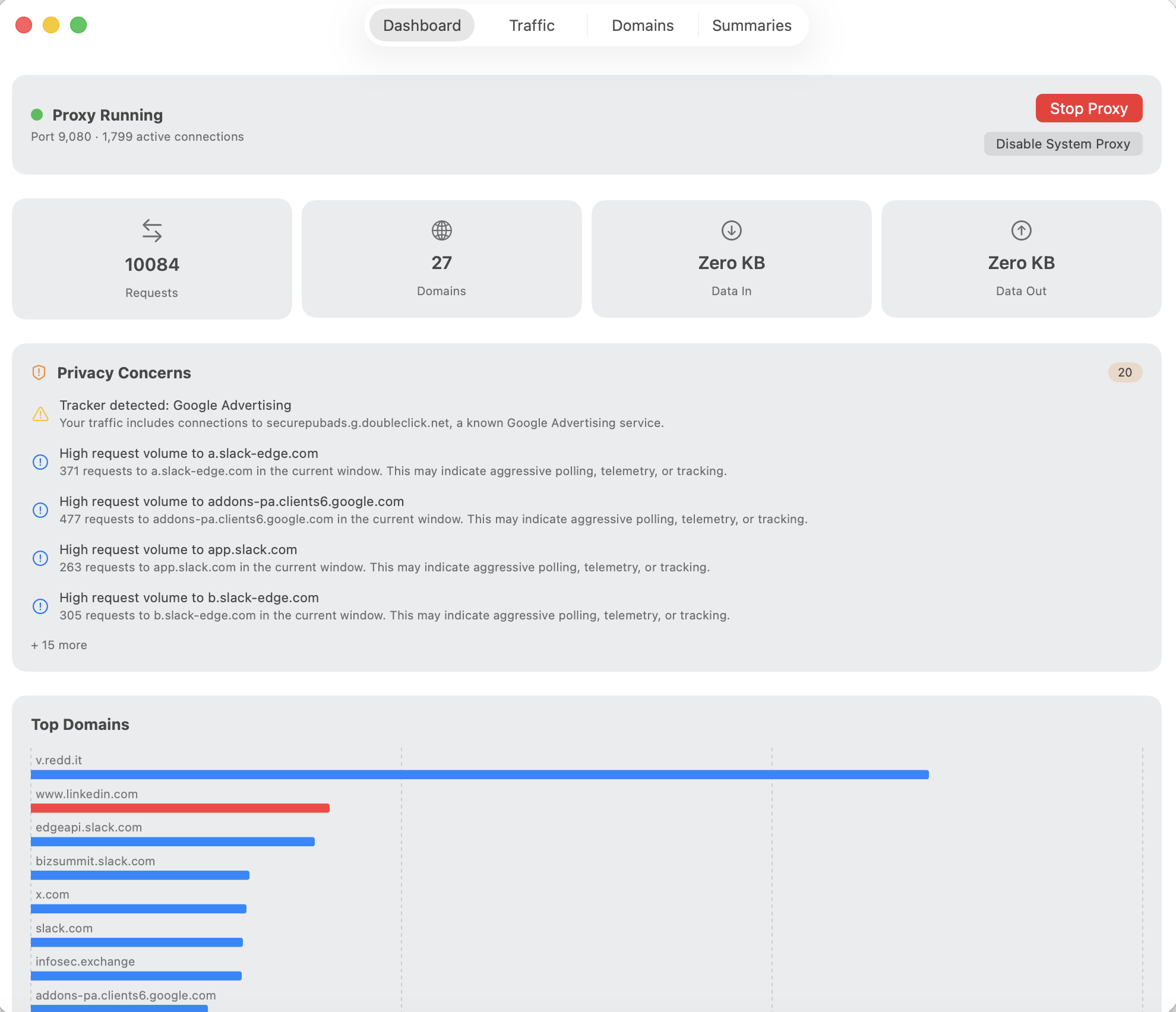The width and height of the screenshot is (1176, 1012).
Task: Click the v.redd.it domain label
Action: [x=59, y=760]
